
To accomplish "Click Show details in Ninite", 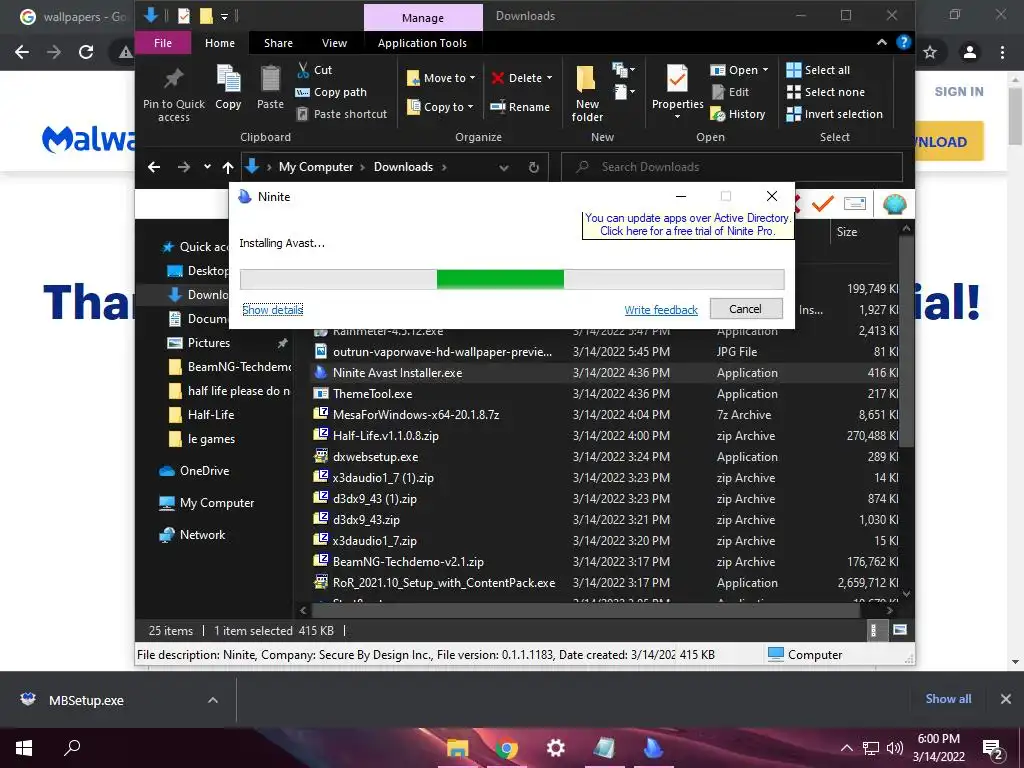I will (272, 310).
